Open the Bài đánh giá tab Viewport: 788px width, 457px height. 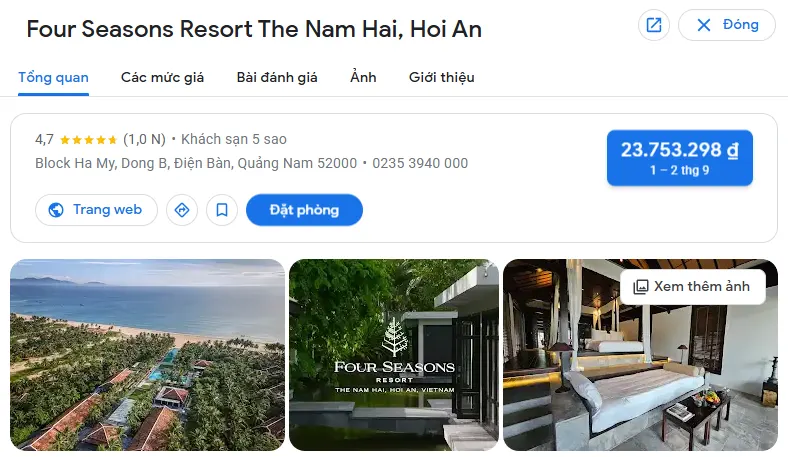(277, 77)
